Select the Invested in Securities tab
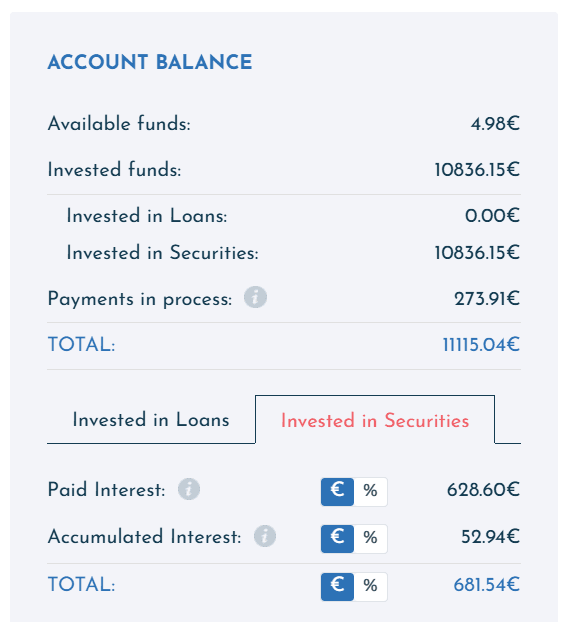Screen dimensions: 565x622 tap(375, 420)
